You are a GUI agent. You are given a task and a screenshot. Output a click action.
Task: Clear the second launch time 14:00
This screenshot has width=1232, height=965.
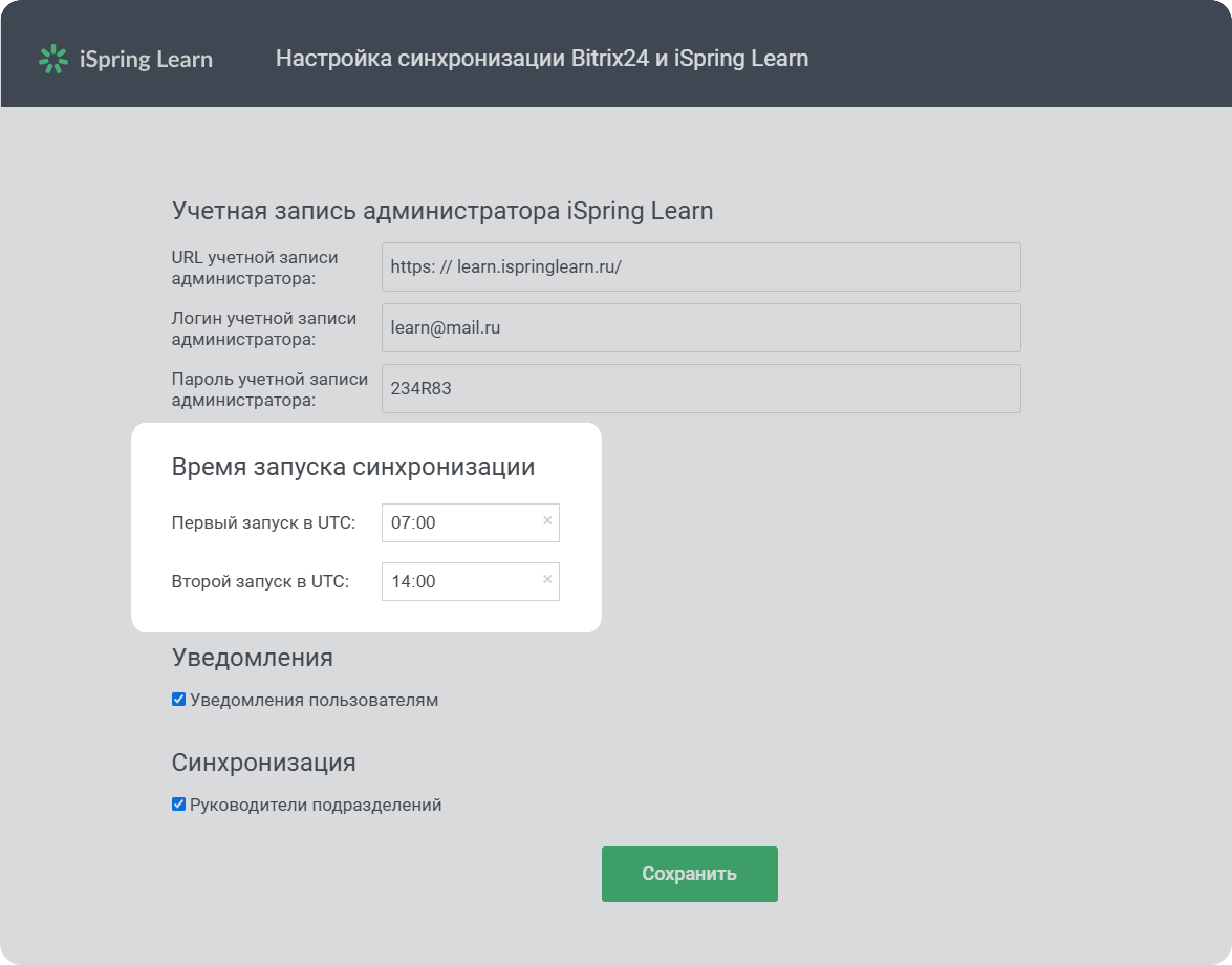point(547,579)
